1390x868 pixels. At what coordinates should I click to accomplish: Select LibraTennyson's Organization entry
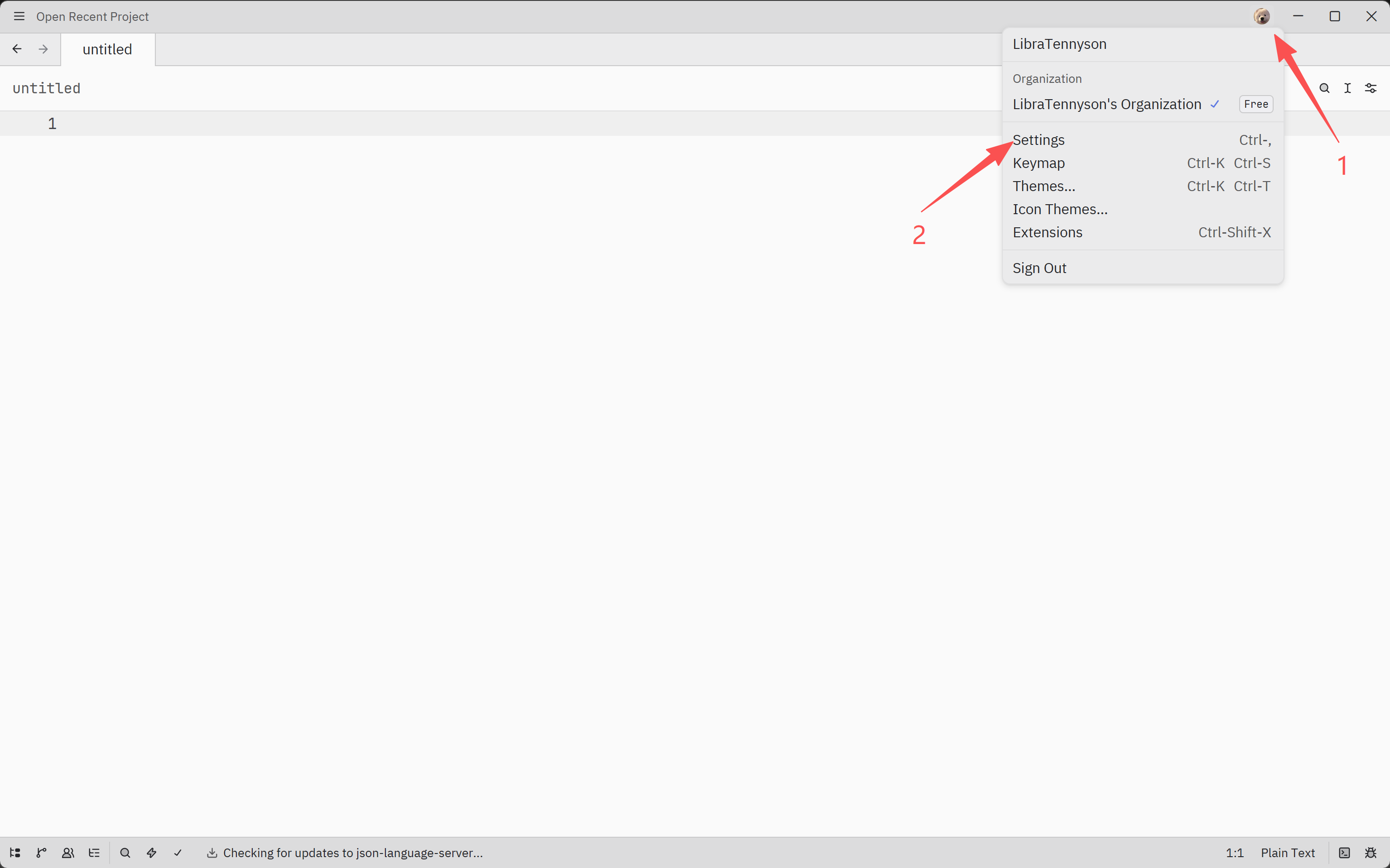[1143, 104]
